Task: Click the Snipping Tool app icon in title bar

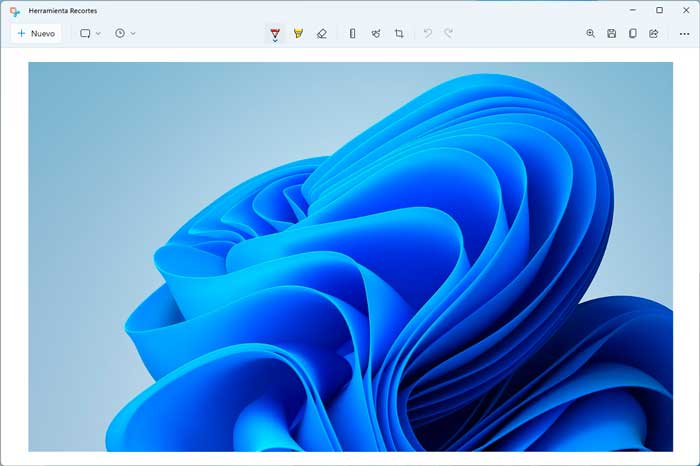Action: click(x=15, y=11)
